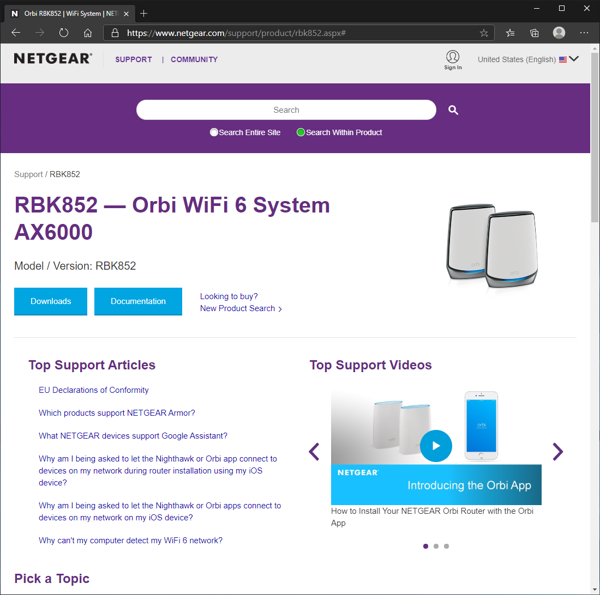This screenshot has height=595, width=600.
Task: Click the scrollbar down arrow
Action: 594,590
